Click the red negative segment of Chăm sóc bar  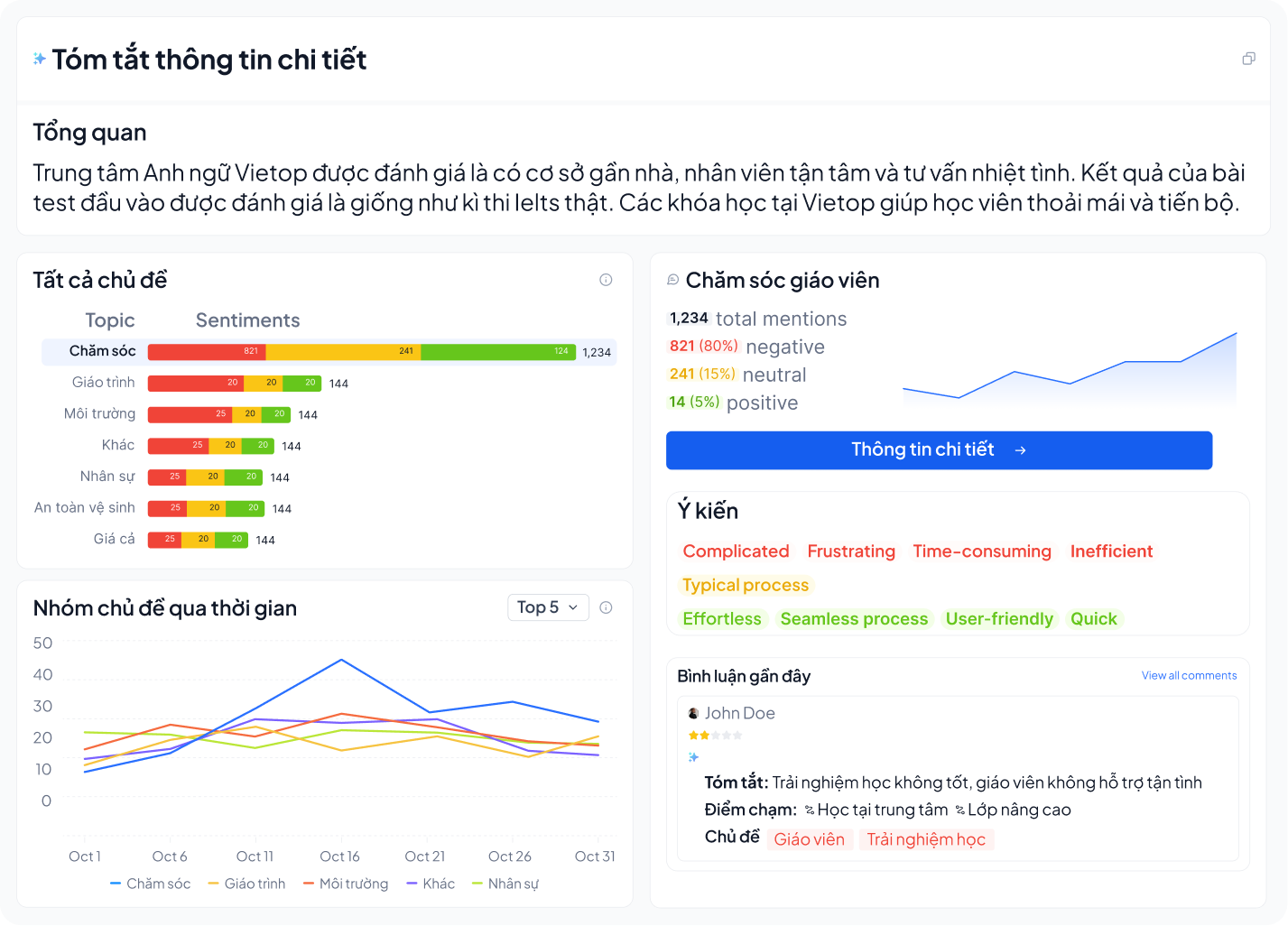pos(206,351)
